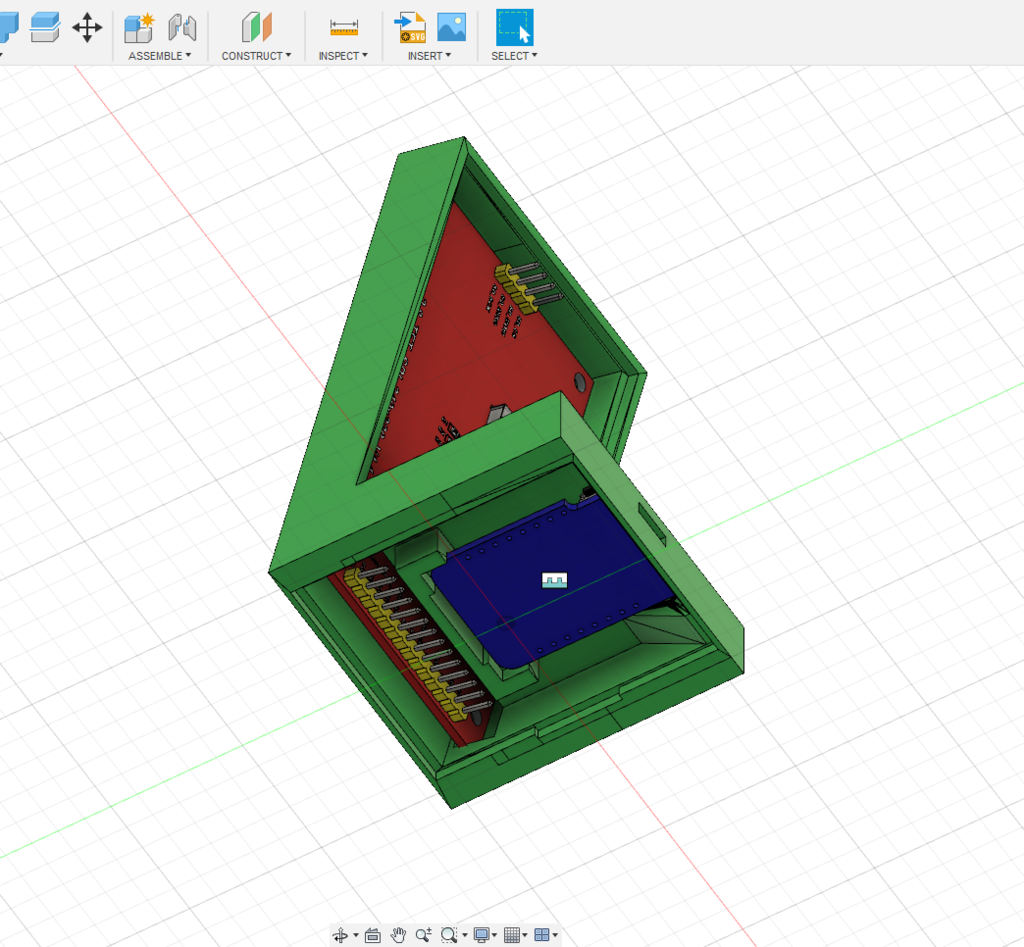Open Grid and Snaps settings
The width and height of the screenshot is (1024, 947).
click(x=513, y=935)
